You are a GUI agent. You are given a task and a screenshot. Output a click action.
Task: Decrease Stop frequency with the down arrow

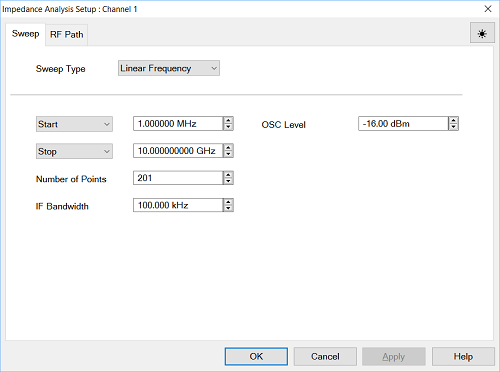228,154
